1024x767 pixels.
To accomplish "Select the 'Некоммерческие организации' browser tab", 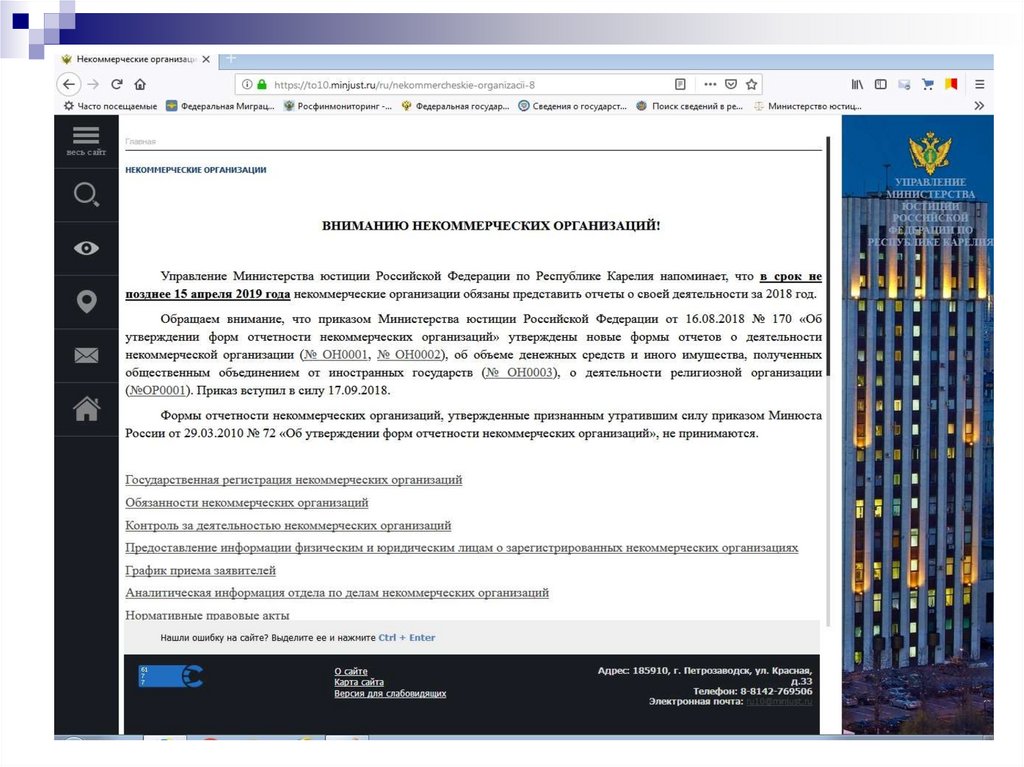I will tap(136, 59).
